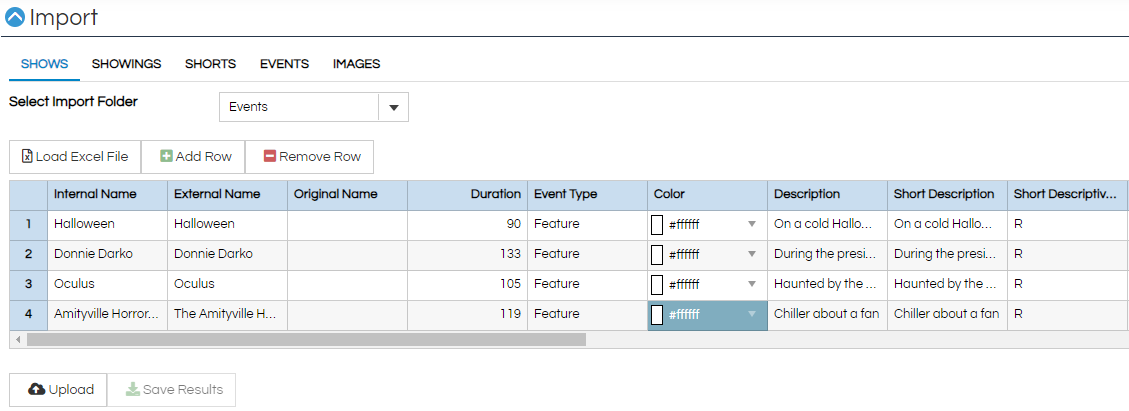This screenshot has height=411, width=1129.
Task: Click the Internal Name cell reading Halloween
Action: tap(108, 225)
